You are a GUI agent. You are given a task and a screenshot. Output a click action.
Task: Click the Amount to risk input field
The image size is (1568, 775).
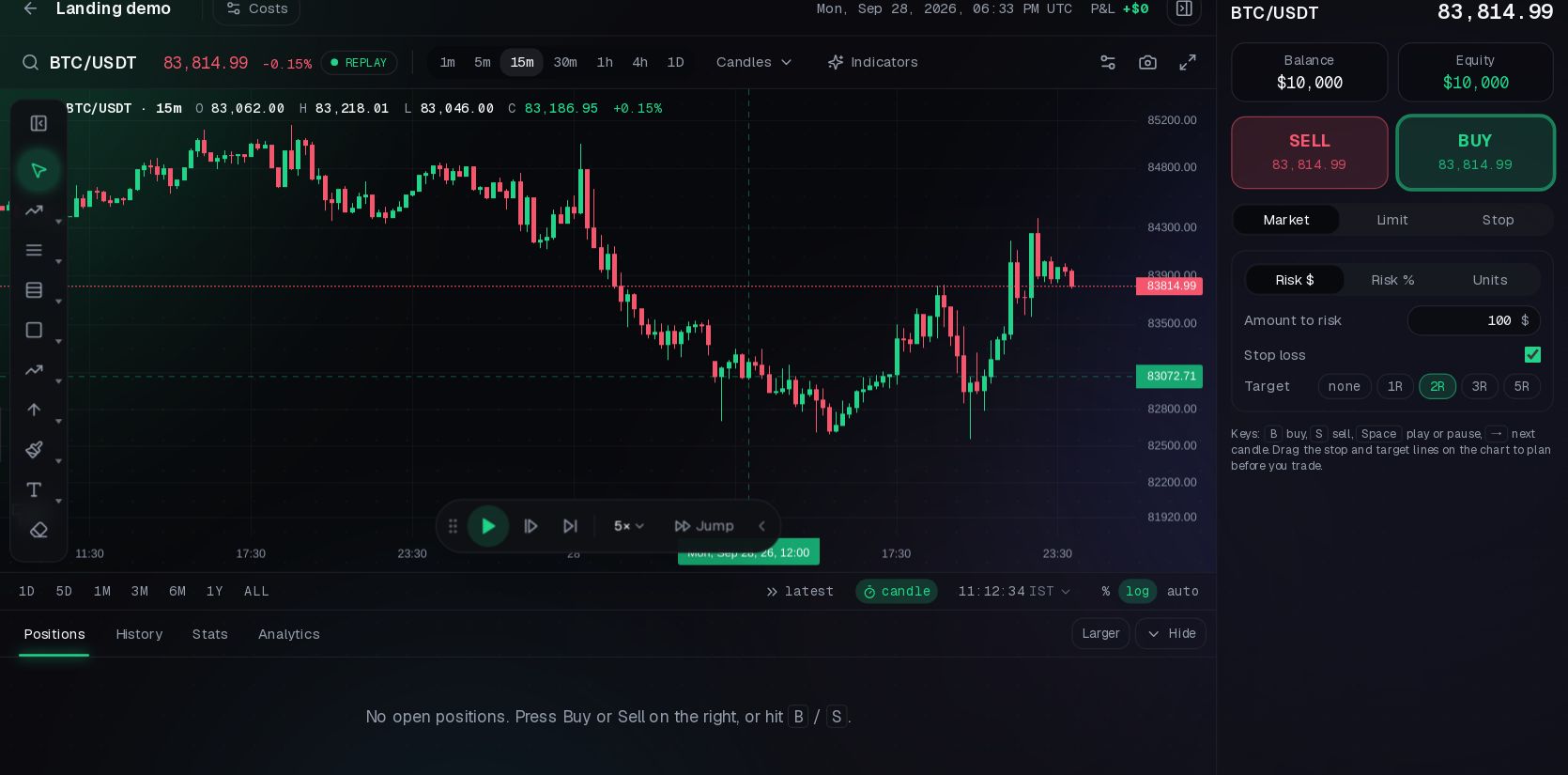click(1473, 320)
